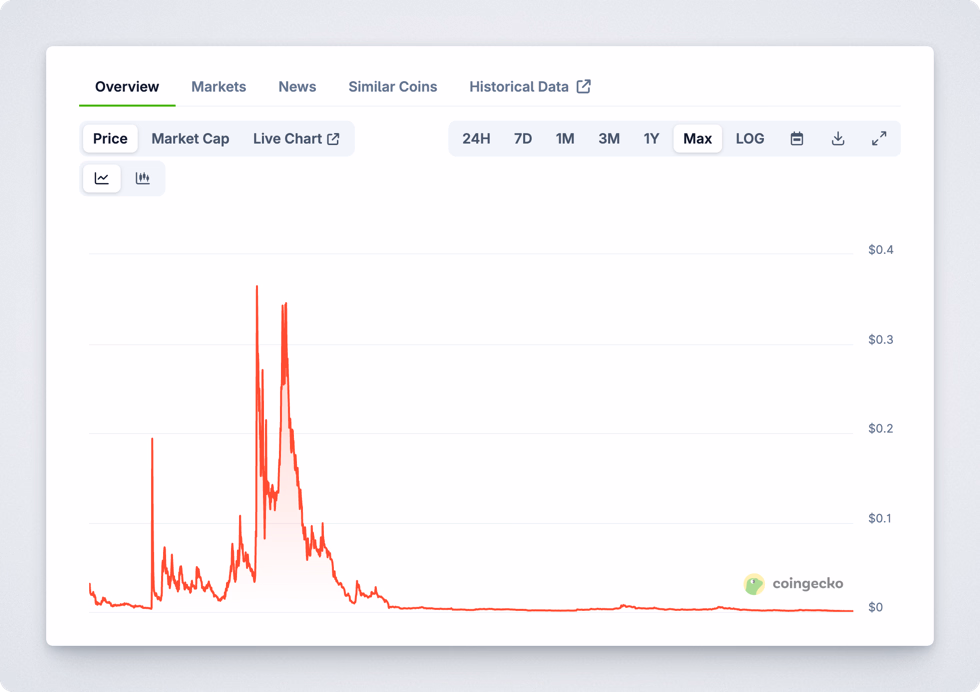The height and width of the screenshot is (692, 980).
Task: Select the 24H time range
Action: tap(476, 138)
